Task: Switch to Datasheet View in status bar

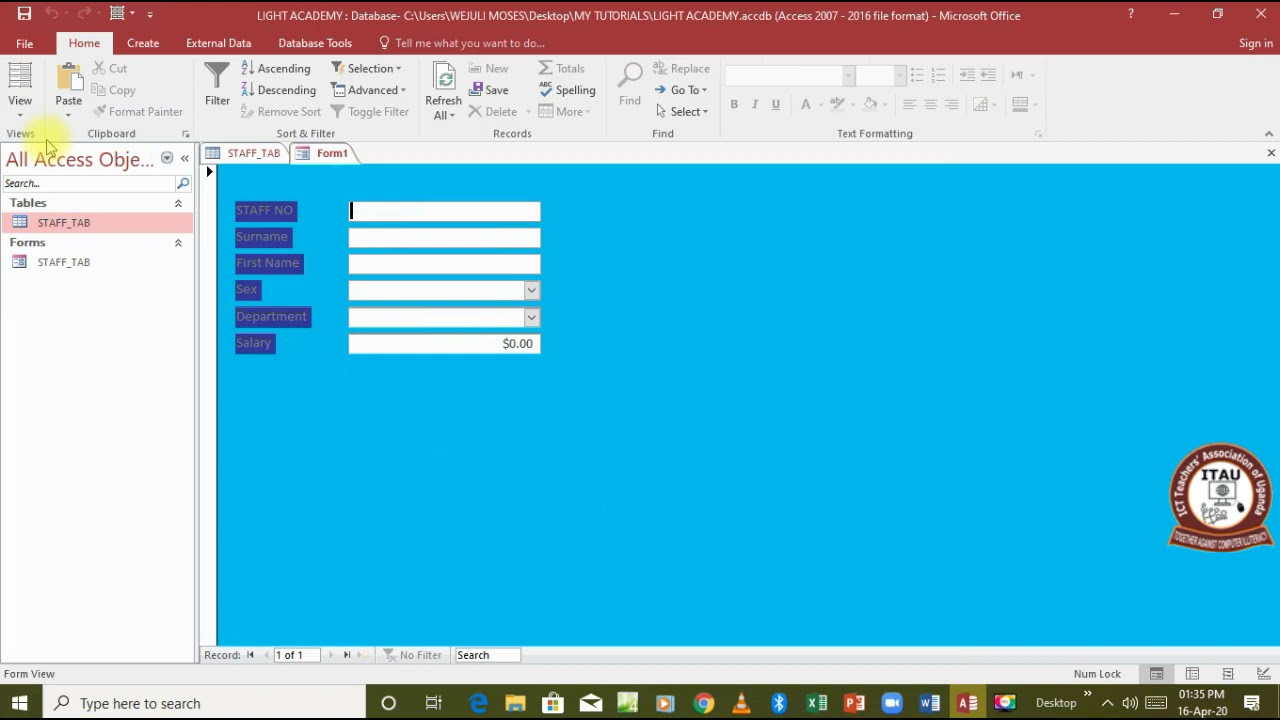Action: tap(1192, 674)
